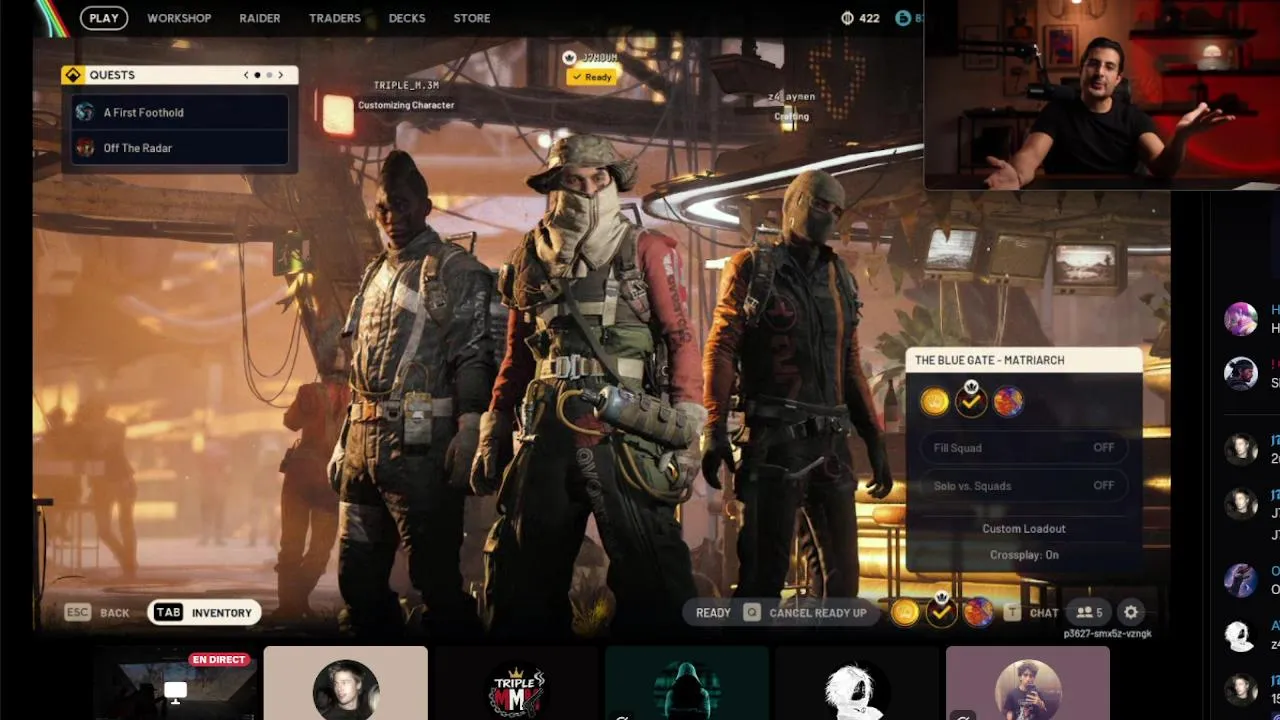Open the EN DIRECT live stream thumbnail
The width and height of the screenshot is (1280, 720).
(175, 683)
